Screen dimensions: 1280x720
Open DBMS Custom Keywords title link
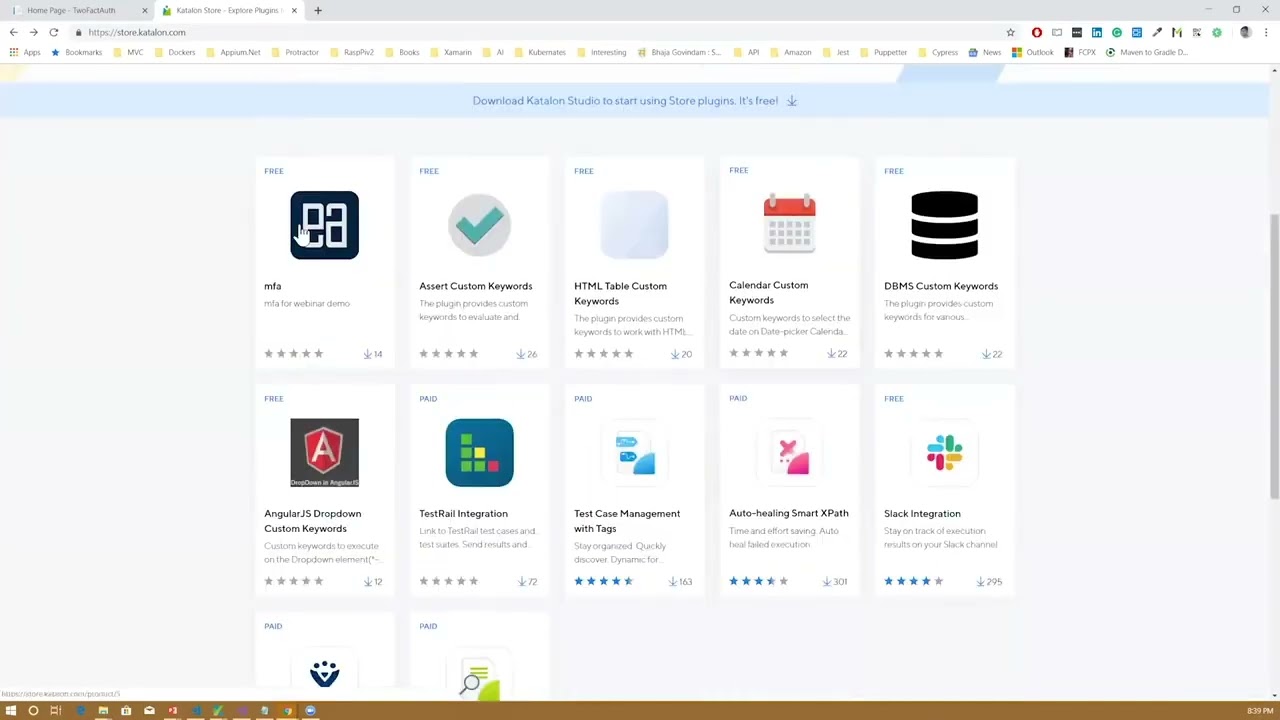pyautogui.click(x=941, y=286)
